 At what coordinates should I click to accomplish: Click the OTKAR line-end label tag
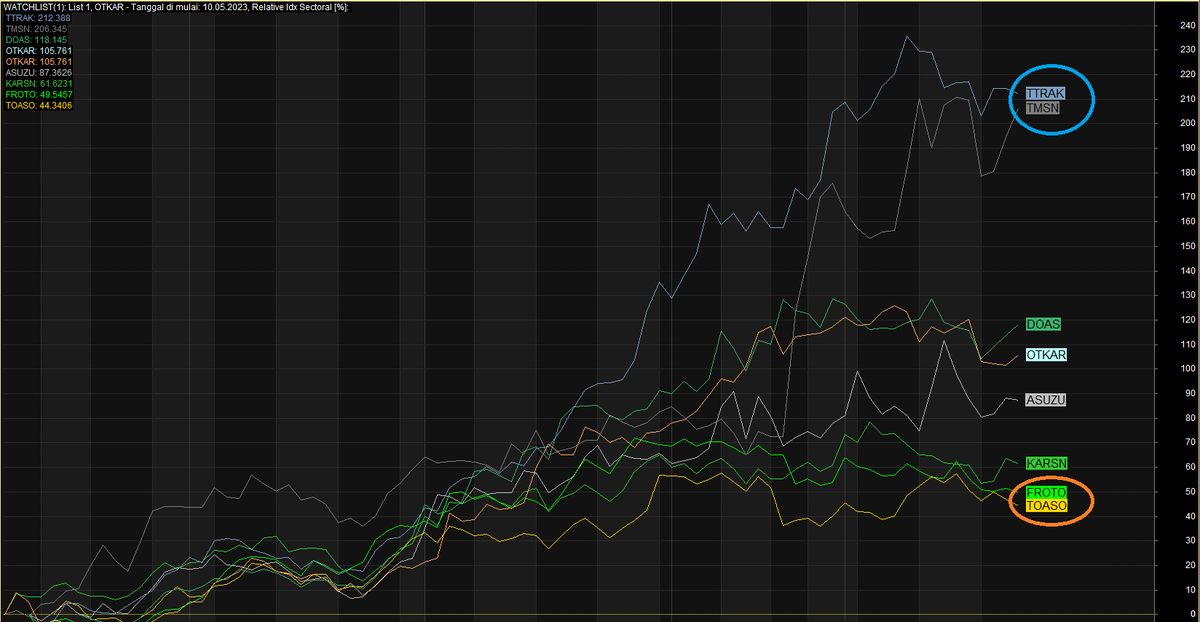tap(1046, 355)
